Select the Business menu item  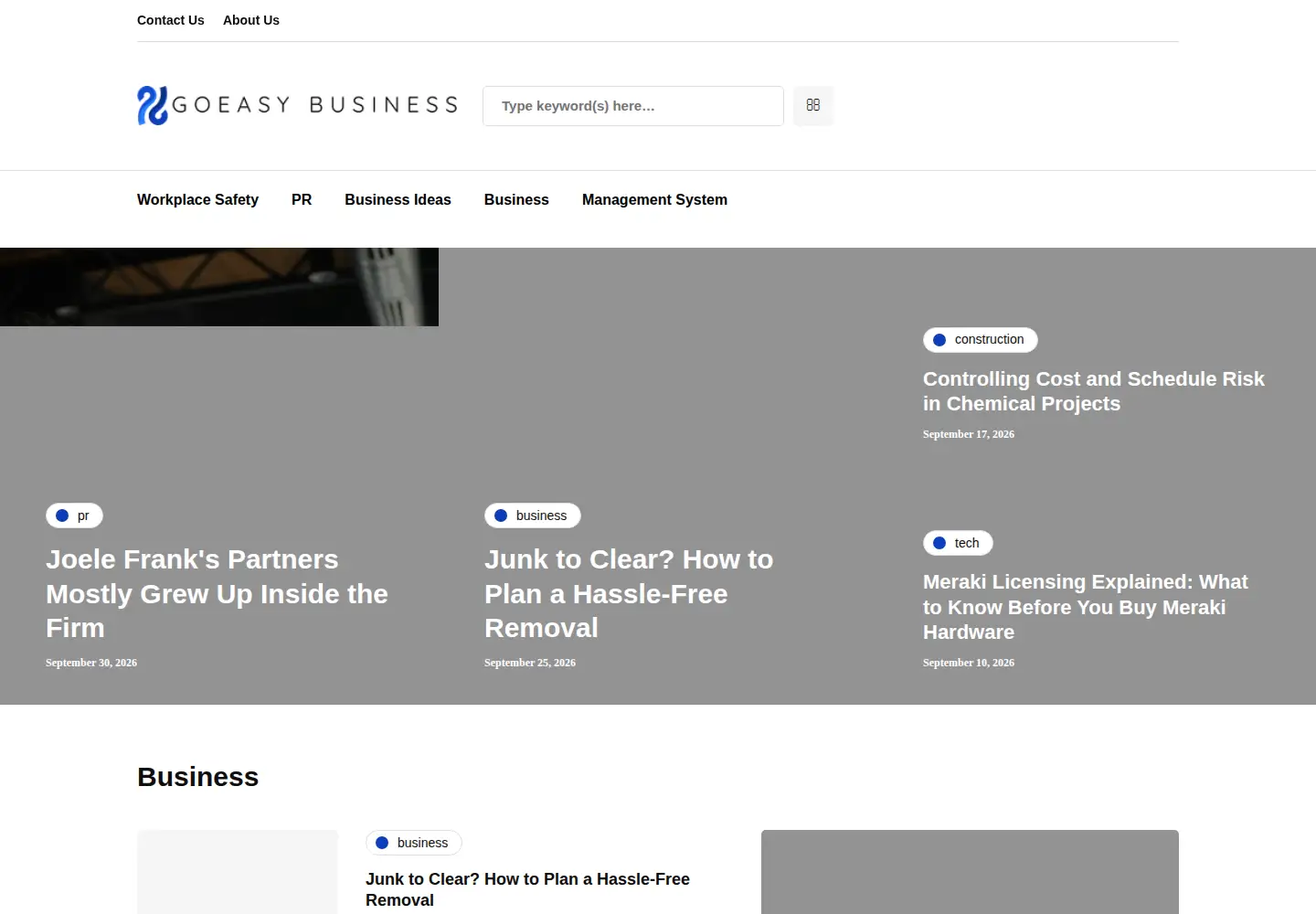(516, 199)
